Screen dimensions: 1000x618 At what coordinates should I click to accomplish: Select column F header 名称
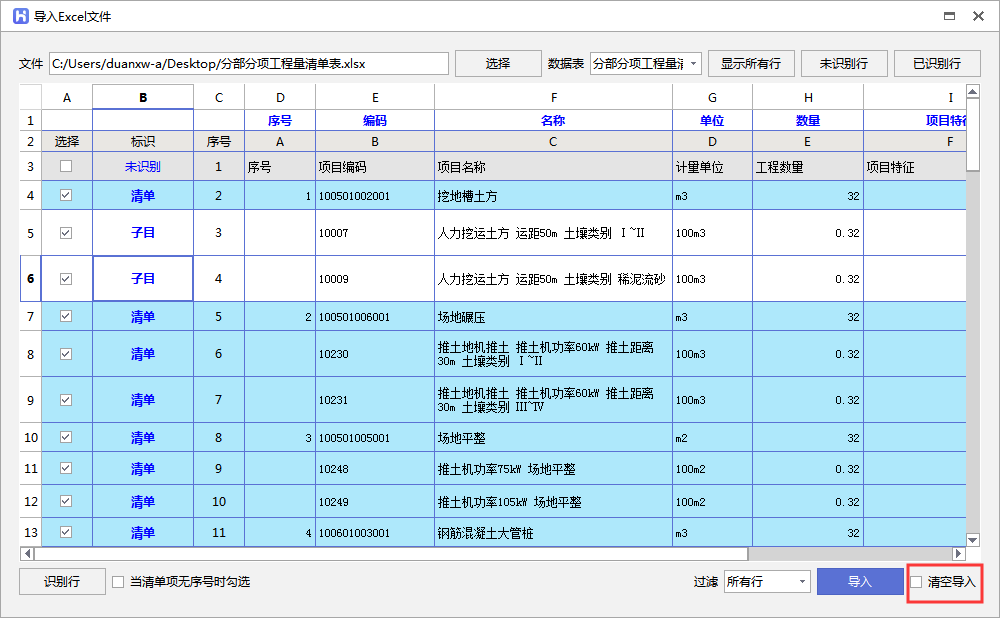tap(553, 120)
